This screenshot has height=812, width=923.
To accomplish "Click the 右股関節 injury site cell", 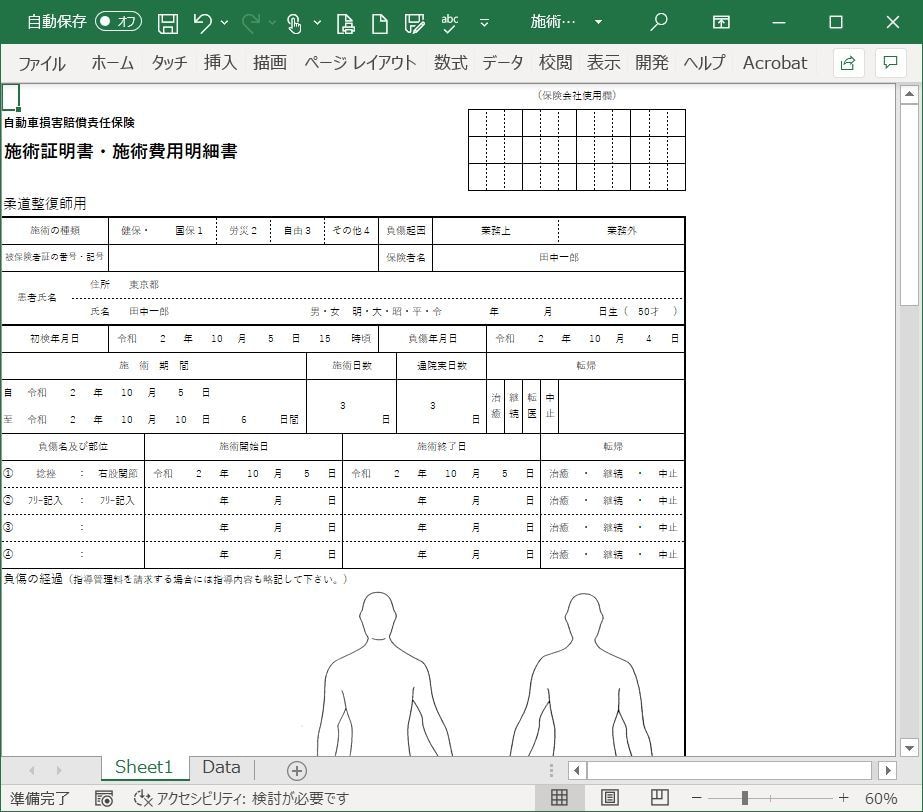I will click(118, 473).
